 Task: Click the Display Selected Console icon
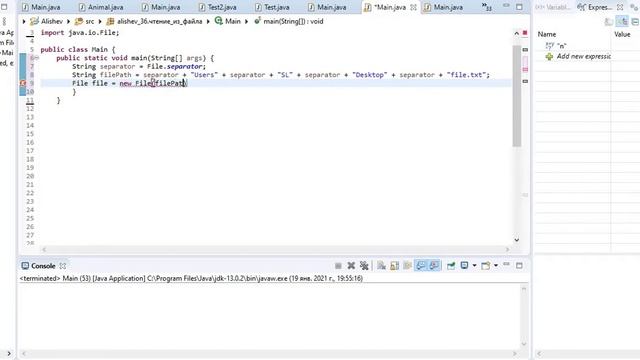[464, 266]
